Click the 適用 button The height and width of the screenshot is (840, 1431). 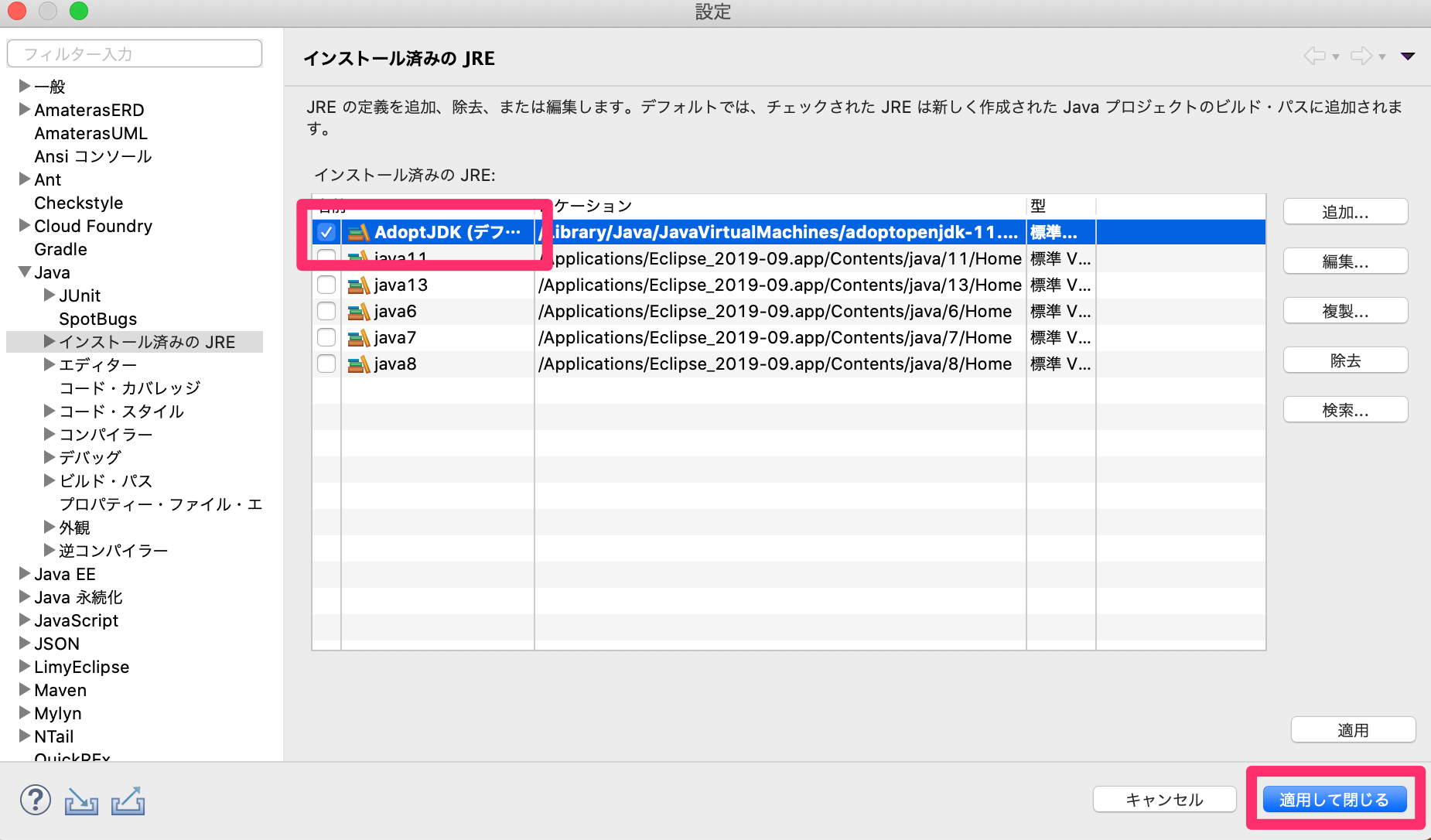pyautogui.click(x=1353, y=730)
